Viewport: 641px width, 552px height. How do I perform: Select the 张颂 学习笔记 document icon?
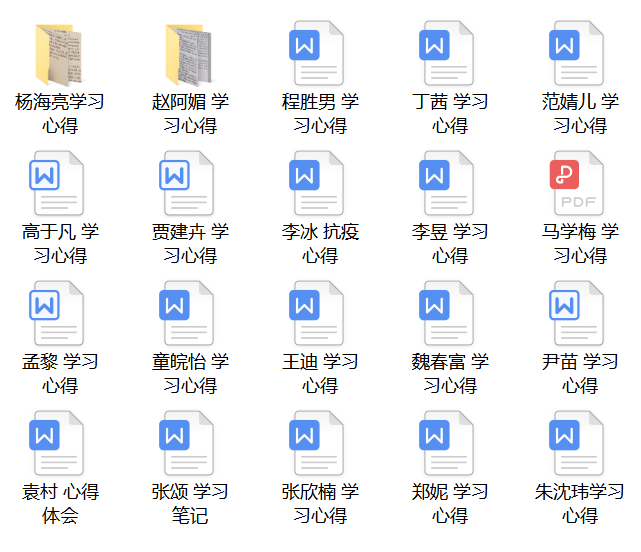pyautogui.click(x=186, y=443)
